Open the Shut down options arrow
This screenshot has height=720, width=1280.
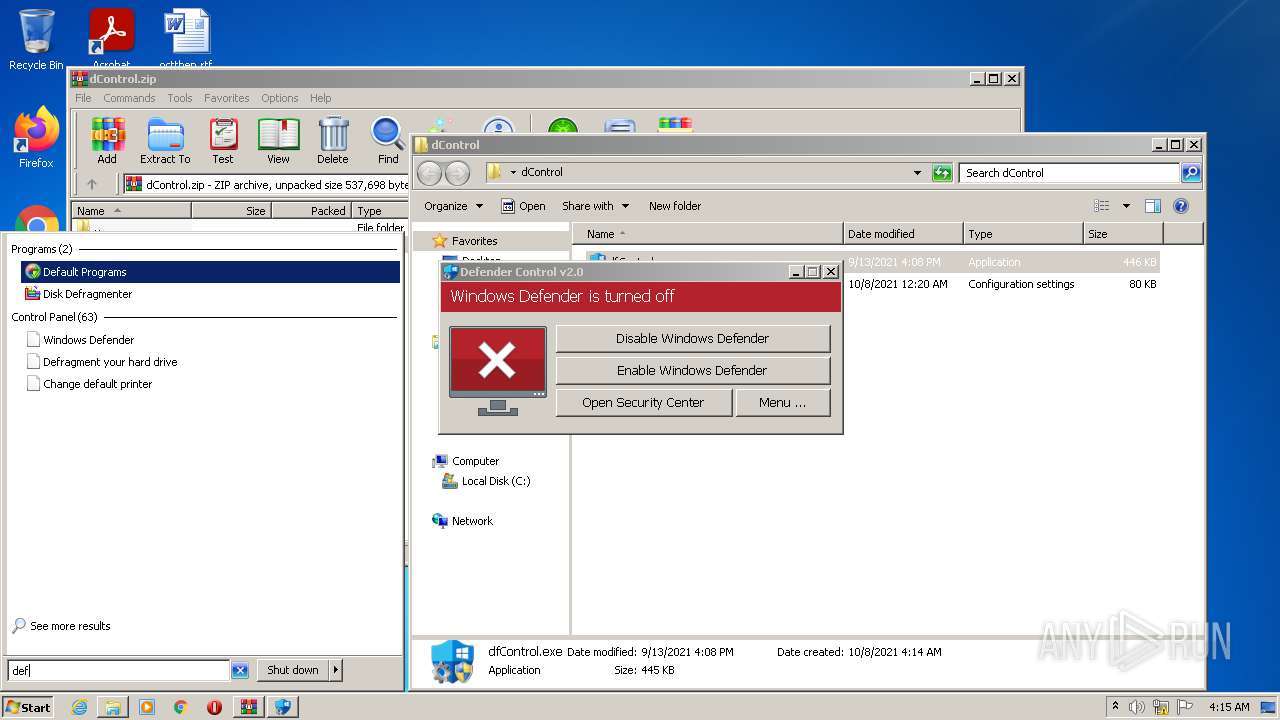(x=335, y=670)
